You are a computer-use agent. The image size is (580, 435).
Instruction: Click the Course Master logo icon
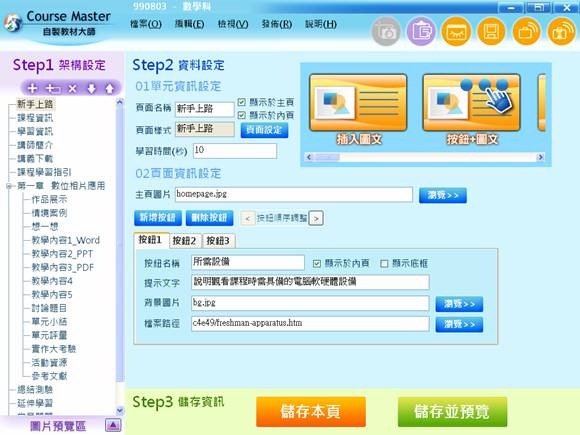13,24
